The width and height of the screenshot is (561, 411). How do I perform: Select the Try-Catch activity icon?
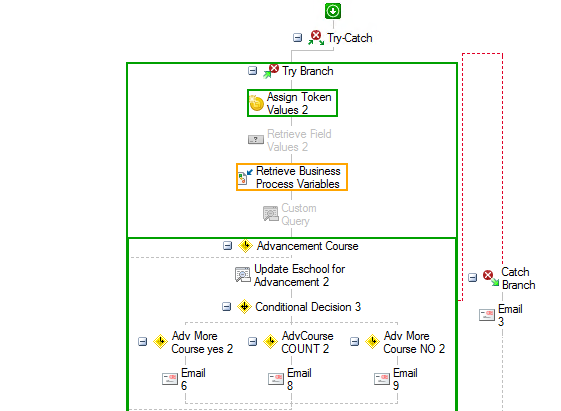[316, 38]
